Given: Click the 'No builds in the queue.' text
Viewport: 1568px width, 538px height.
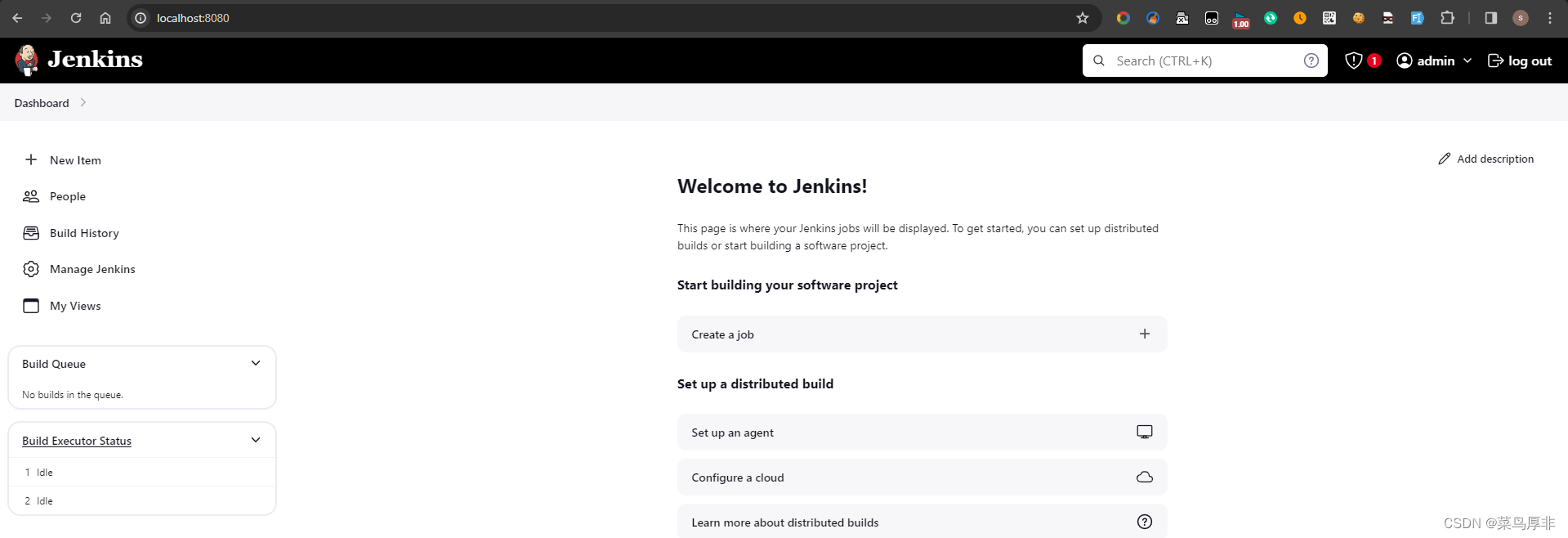Looking at the screenshot, I should (73, 395).
